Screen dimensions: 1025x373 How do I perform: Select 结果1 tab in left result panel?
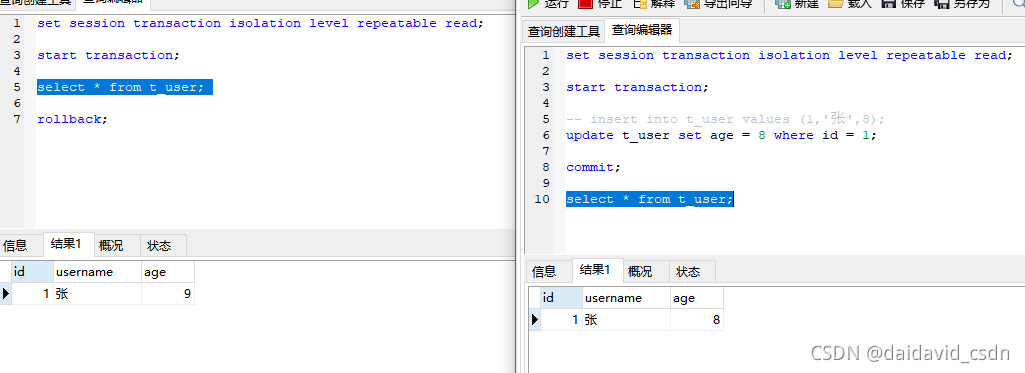[68, 244]
